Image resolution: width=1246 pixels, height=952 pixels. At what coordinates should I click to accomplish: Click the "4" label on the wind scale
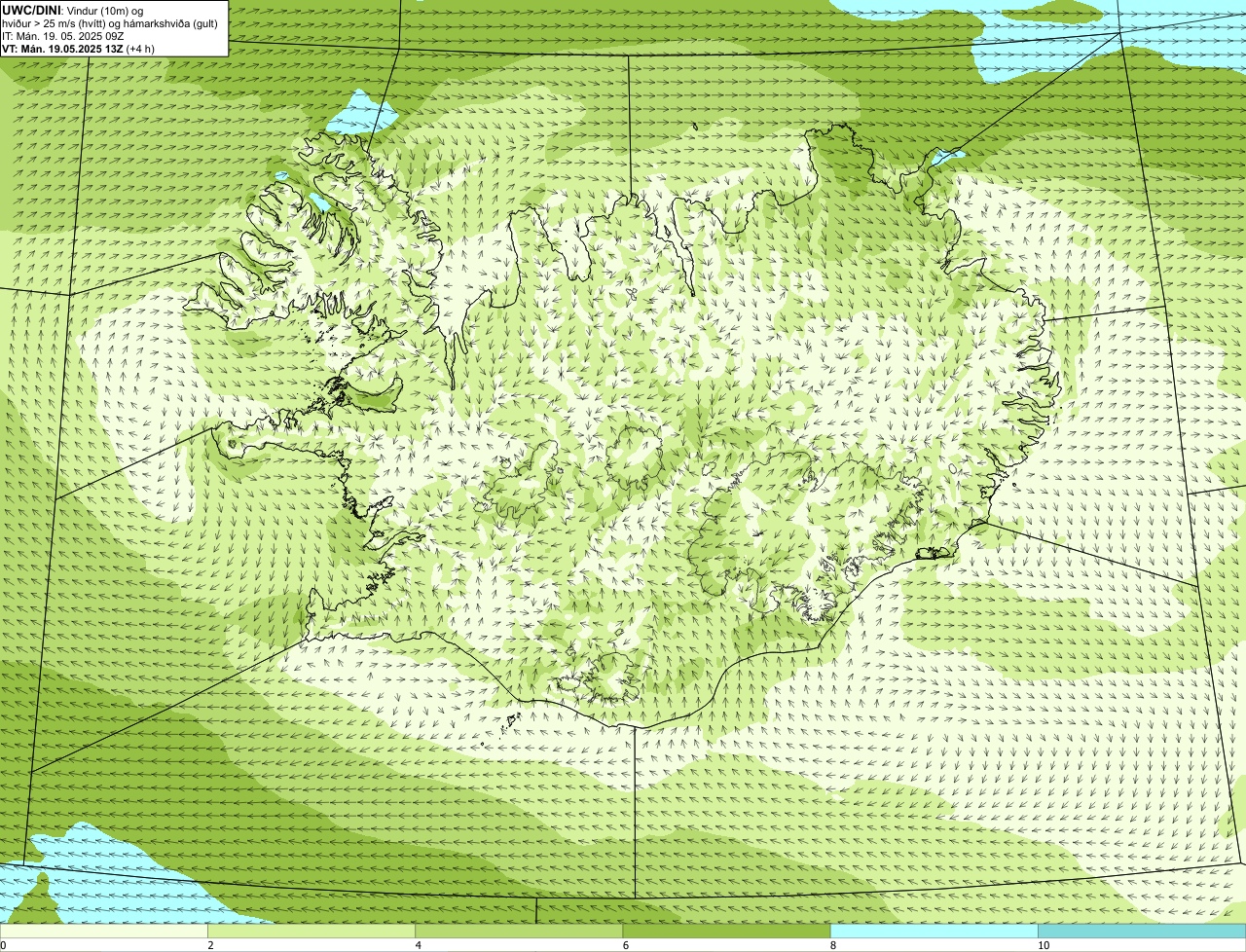coord(418,945)
